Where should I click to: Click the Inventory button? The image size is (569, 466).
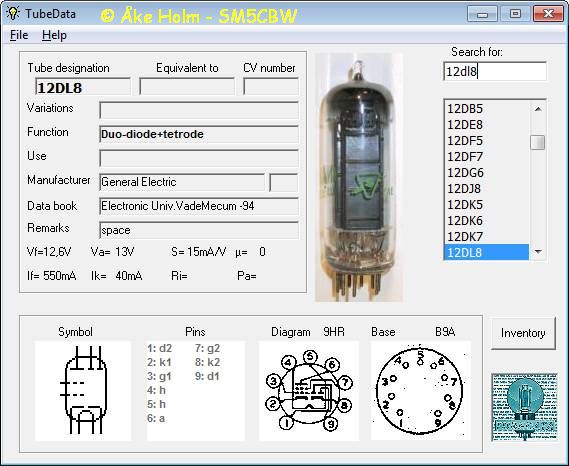coord(523,333)
